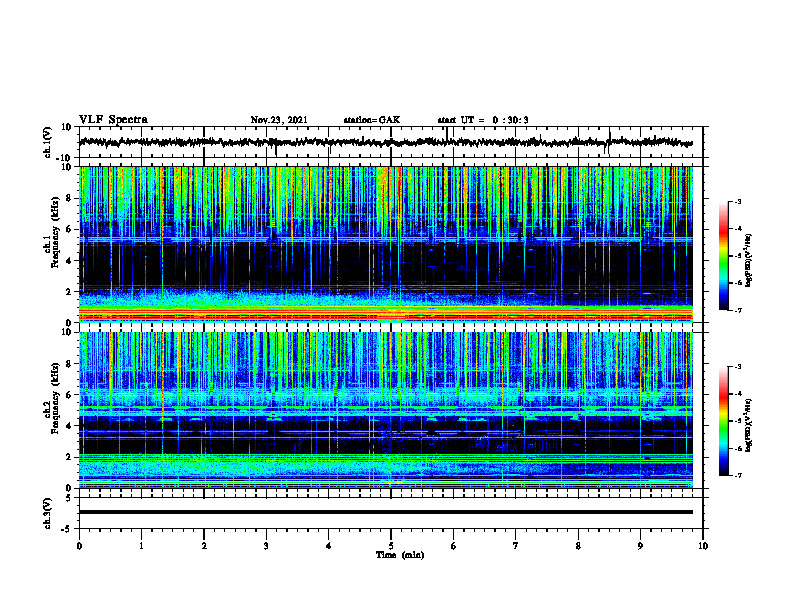Select the date text "Nov.23, 2021"
Viewport: 792px width, 612px height.
coord(279,120)
